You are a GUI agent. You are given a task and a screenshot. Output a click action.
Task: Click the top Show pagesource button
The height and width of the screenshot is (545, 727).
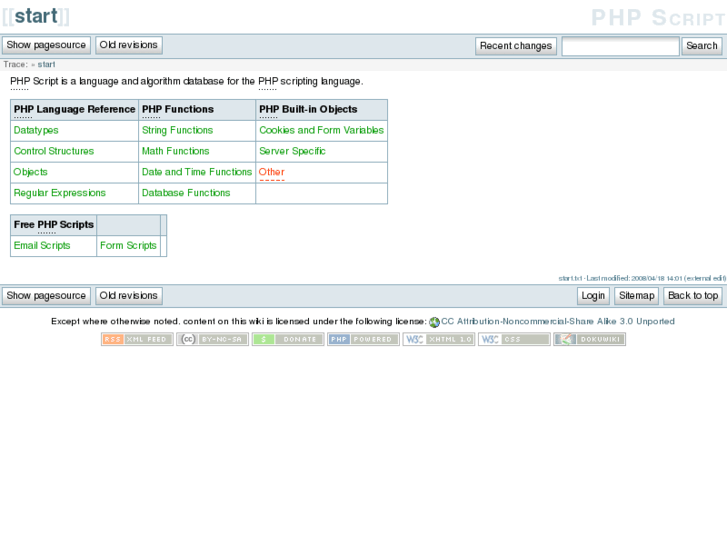(x=46, y=45)
